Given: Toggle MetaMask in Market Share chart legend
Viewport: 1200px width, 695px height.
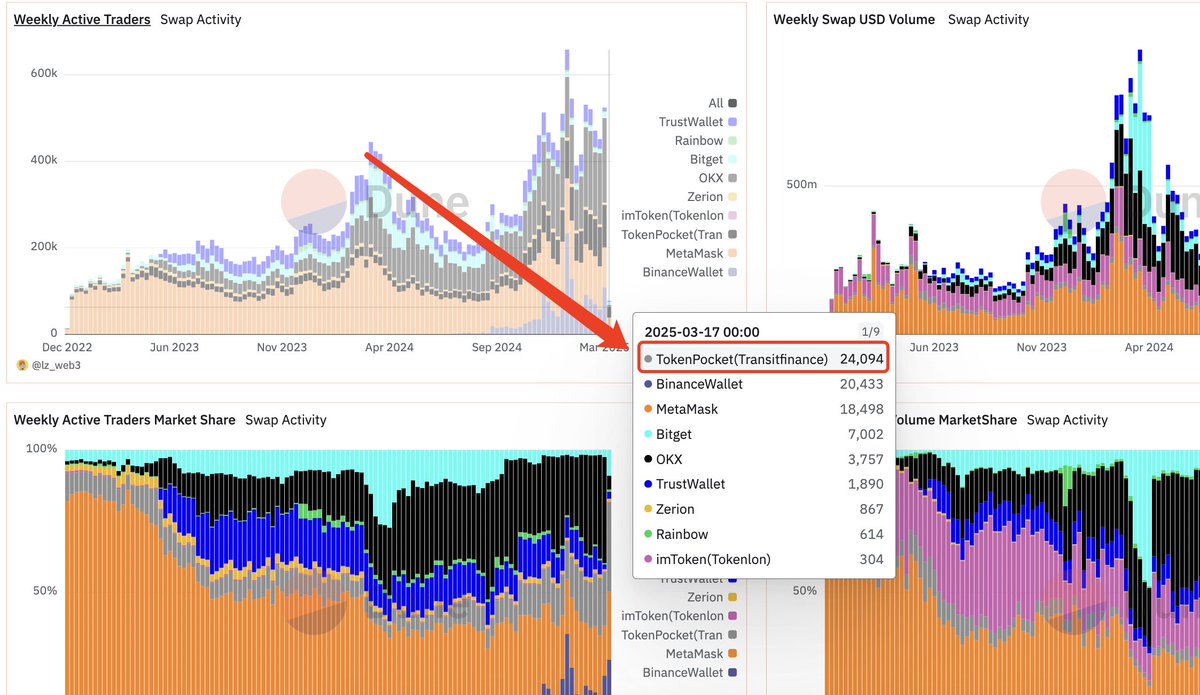Looking at the screenshot, I should click(x=703, y=654).
